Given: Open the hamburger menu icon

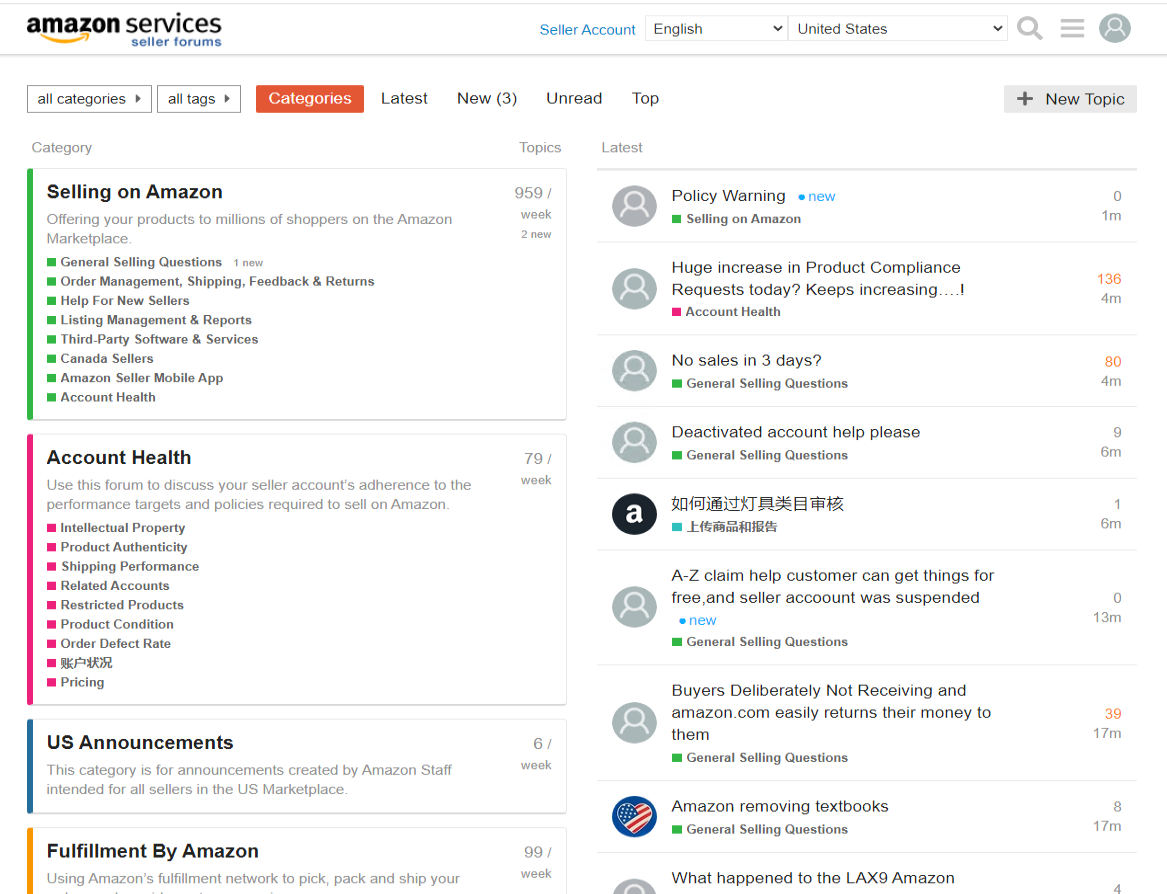Looking at the screenshot, I should (x=1072, y=29).
